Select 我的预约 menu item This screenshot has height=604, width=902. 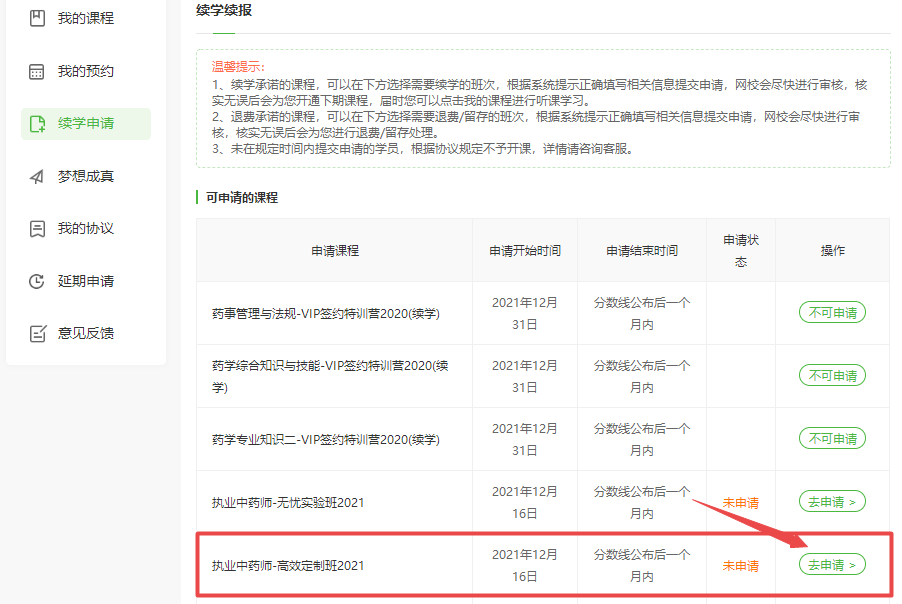[85, 72]
